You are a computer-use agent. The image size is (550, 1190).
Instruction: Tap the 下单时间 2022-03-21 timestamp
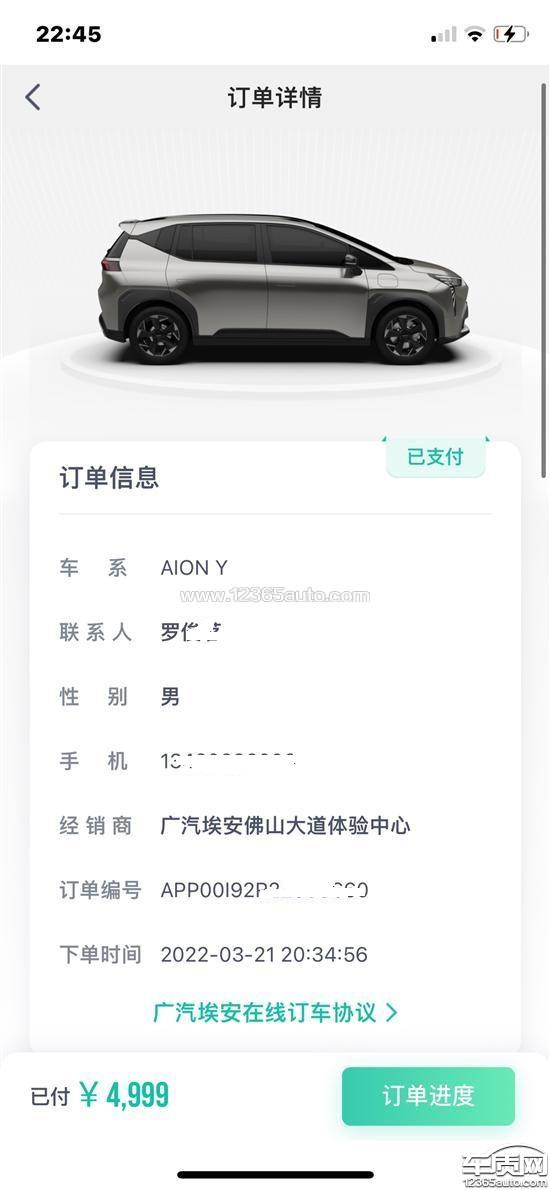click(264, 955)
